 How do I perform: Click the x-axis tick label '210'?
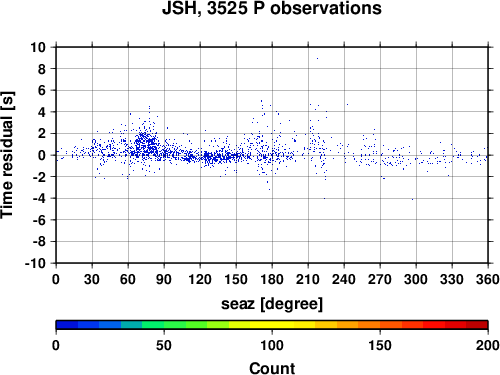(x=308, y=279)
